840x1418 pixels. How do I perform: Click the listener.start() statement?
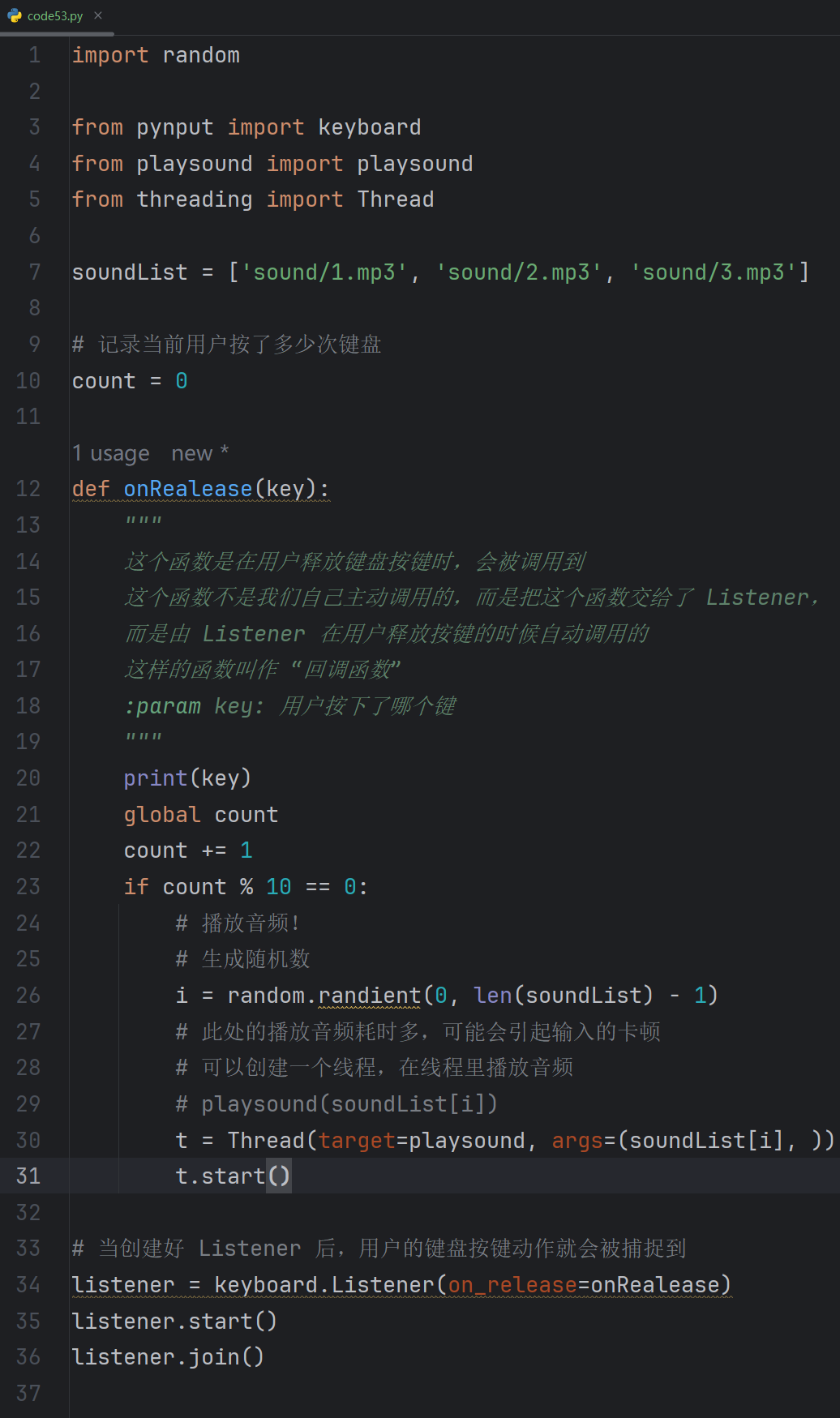click(x=174, y=1322)
